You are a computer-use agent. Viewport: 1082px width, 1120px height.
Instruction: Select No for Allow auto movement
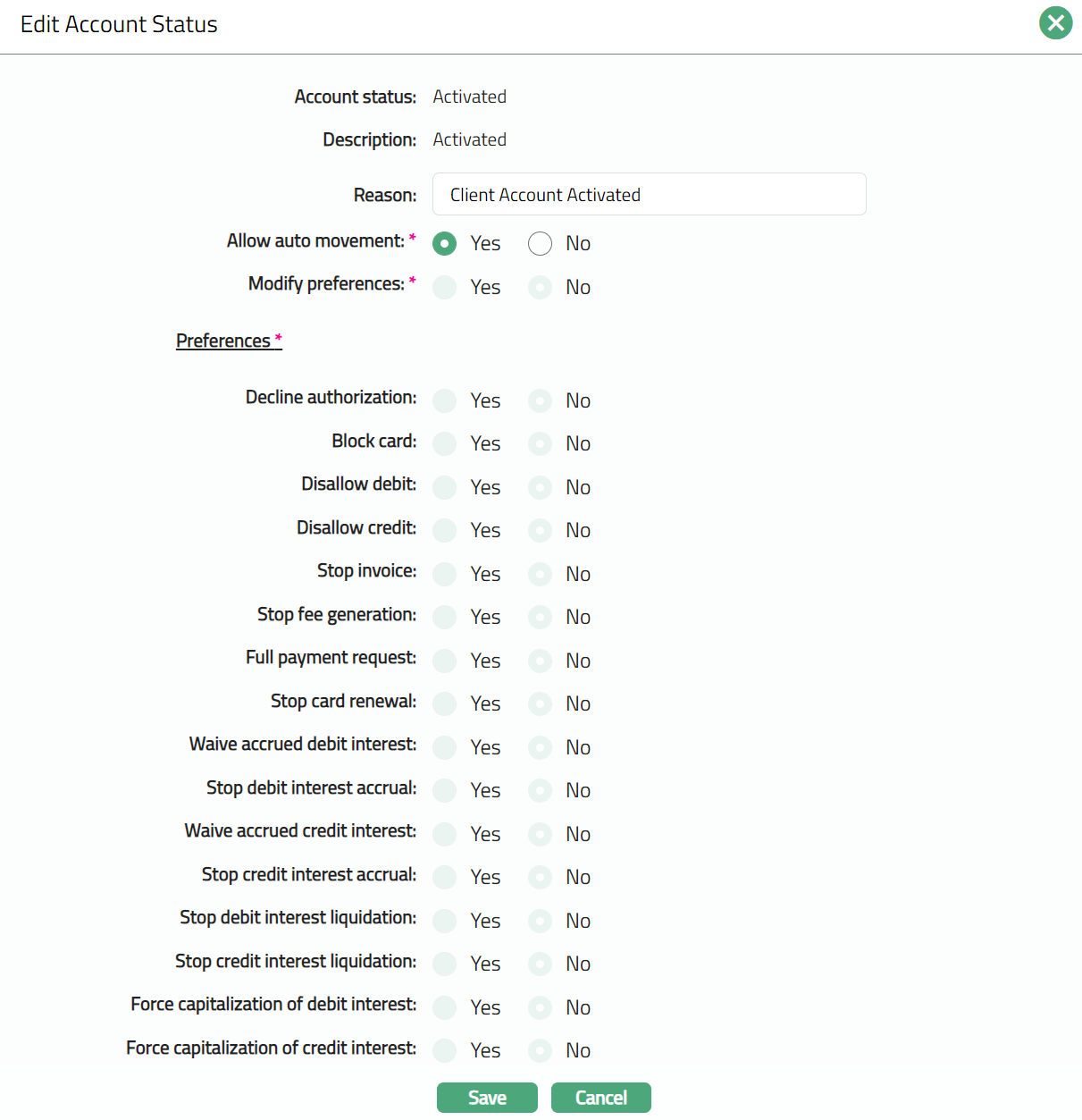click(x=540, y=244)
